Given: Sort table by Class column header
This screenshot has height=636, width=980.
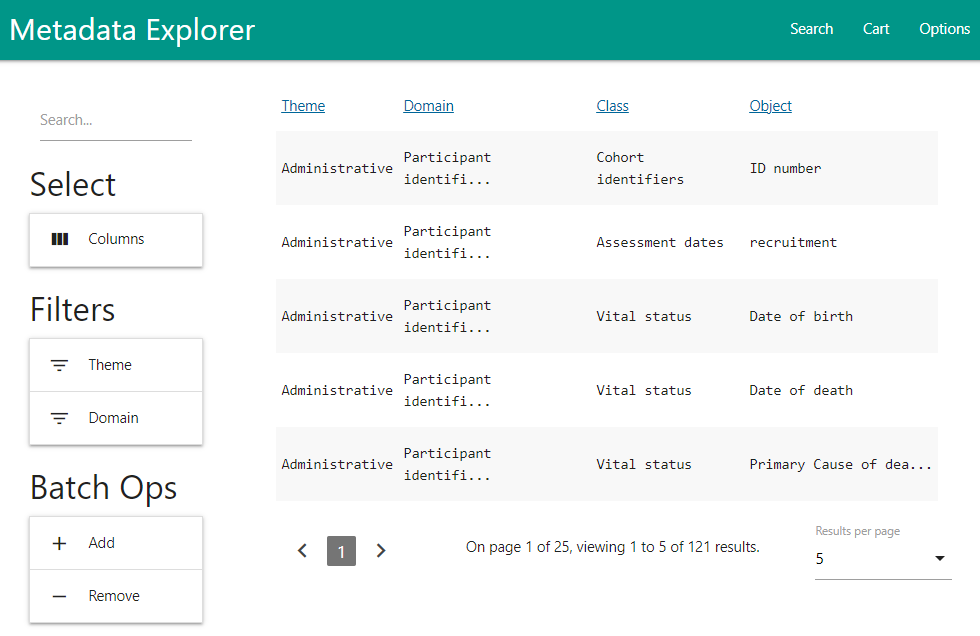Looking at the screenshot, I should 612,106.
